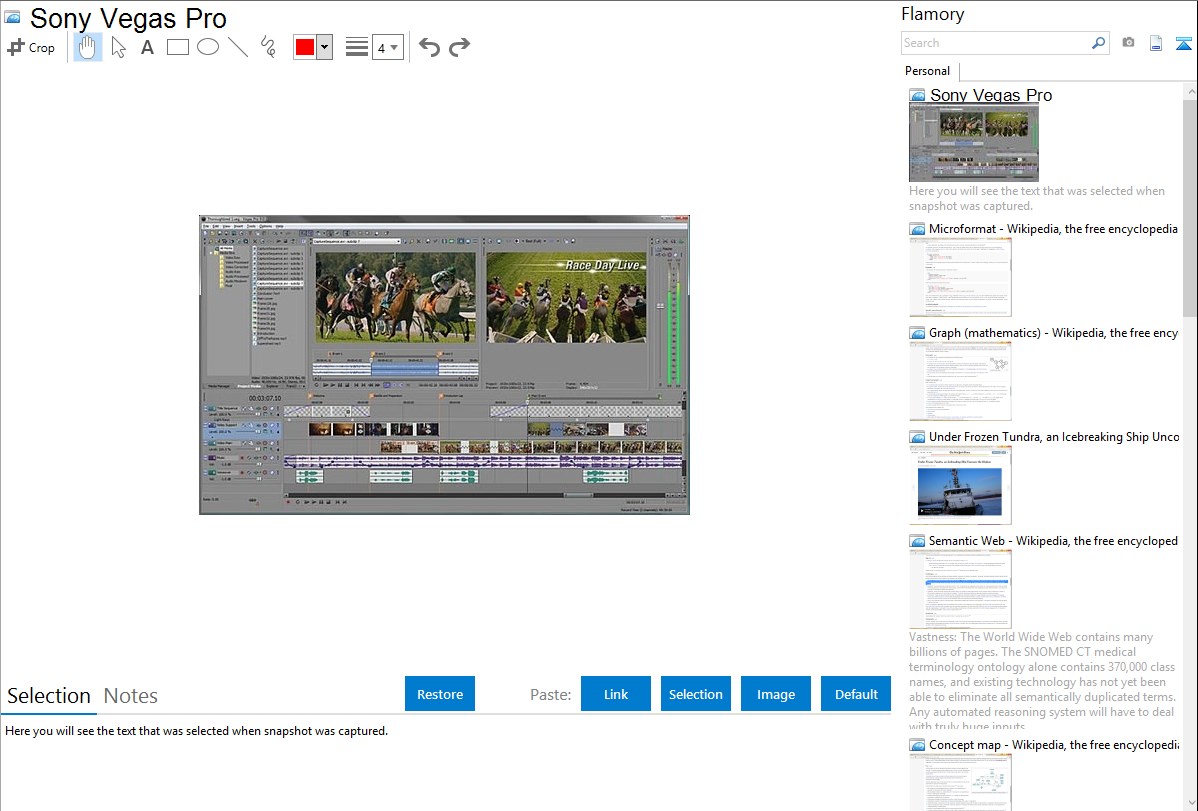The width and height of the screenshot is (1198, 811).
Task: Click the scroll up arrow in sidebar
Action: click(1190, 91)
